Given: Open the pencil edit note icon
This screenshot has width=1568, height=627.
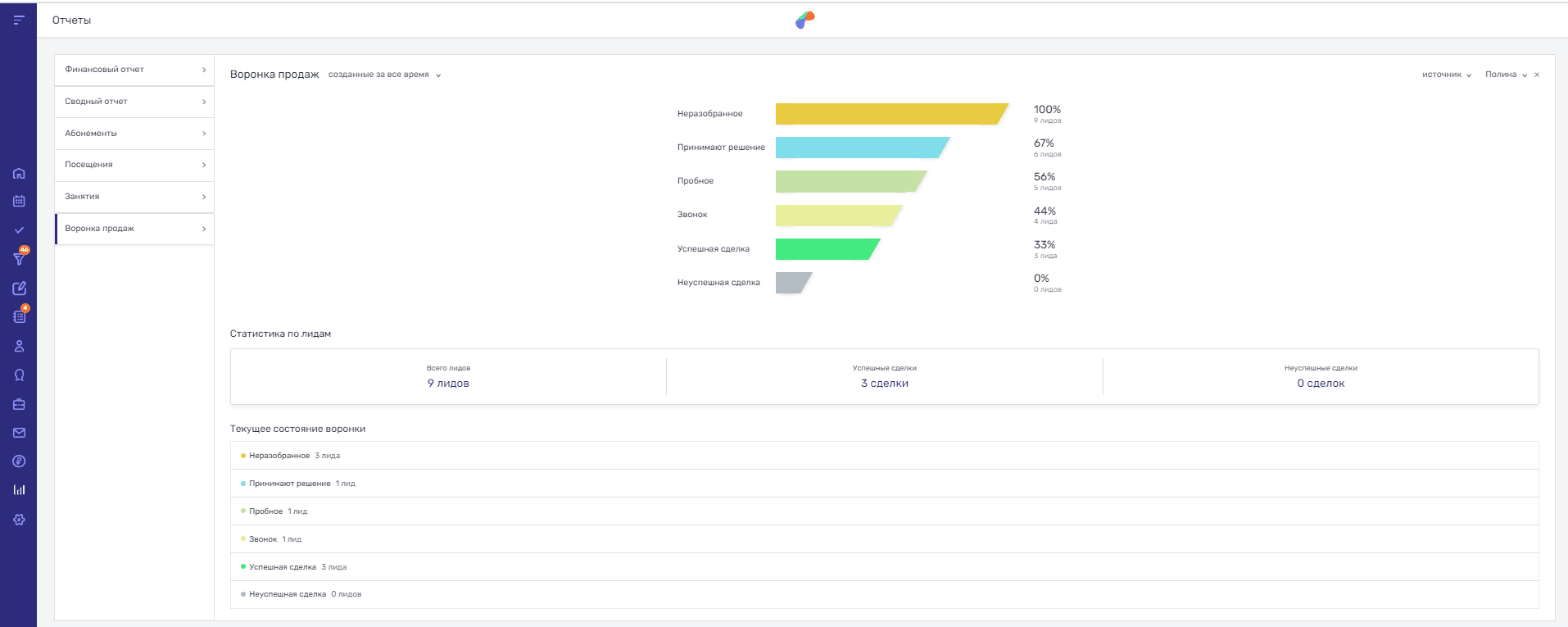Looking at the screenshot, I should [x=19, y=289].
